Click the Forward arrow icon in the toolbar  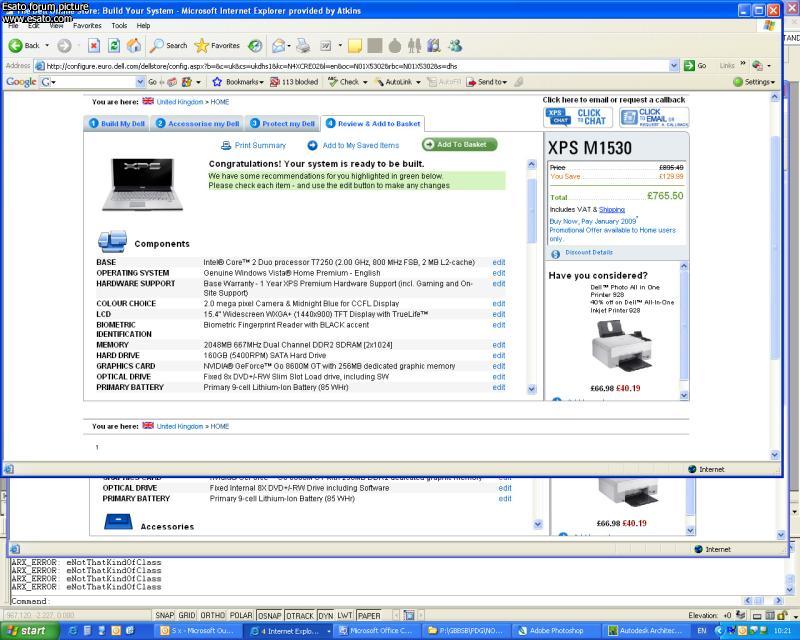coord(64,46)
